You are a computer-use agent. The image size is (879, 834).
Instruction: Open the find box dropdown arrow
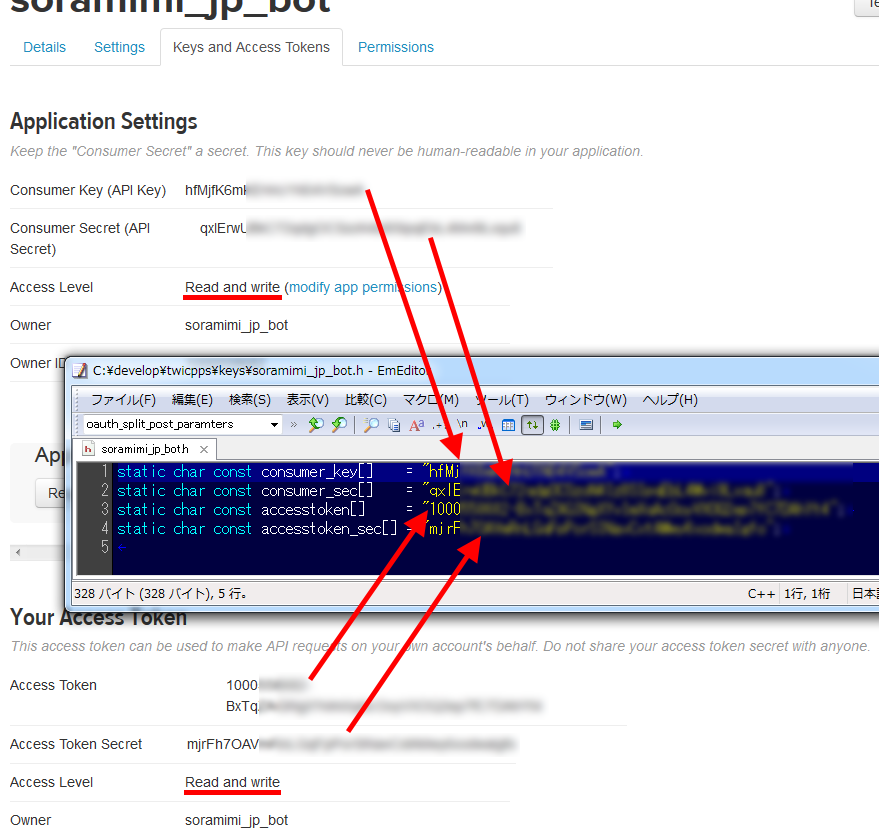coord(274,425)
